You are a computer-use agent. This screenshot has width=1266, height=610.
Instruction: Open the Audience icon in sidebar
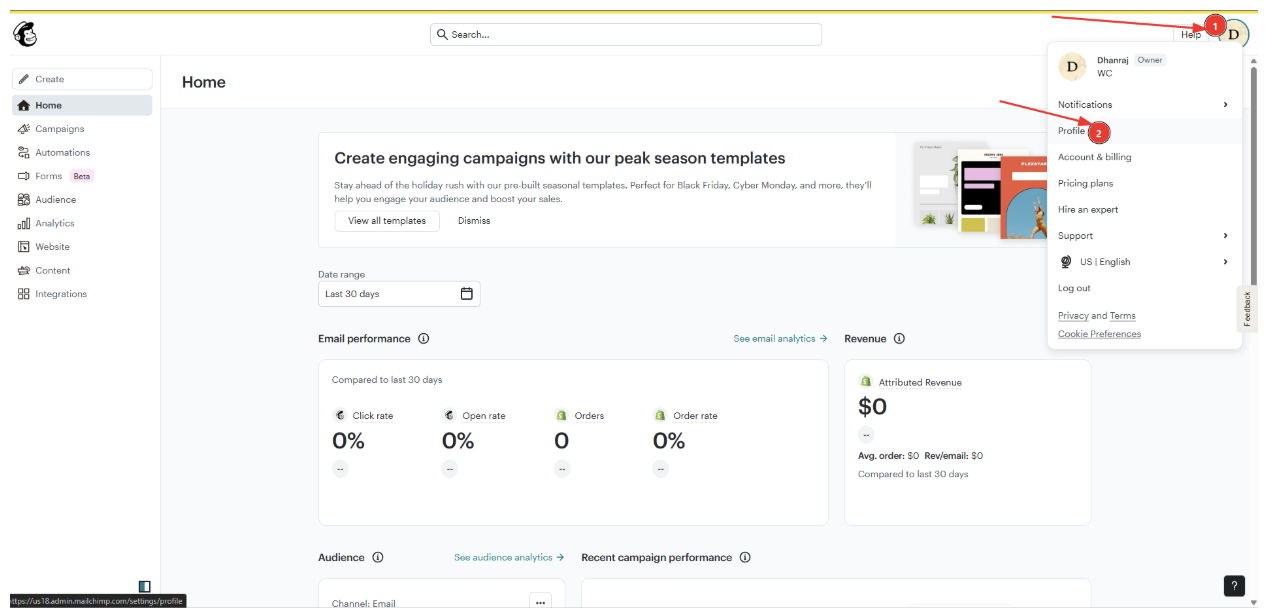tap(24, 200)
